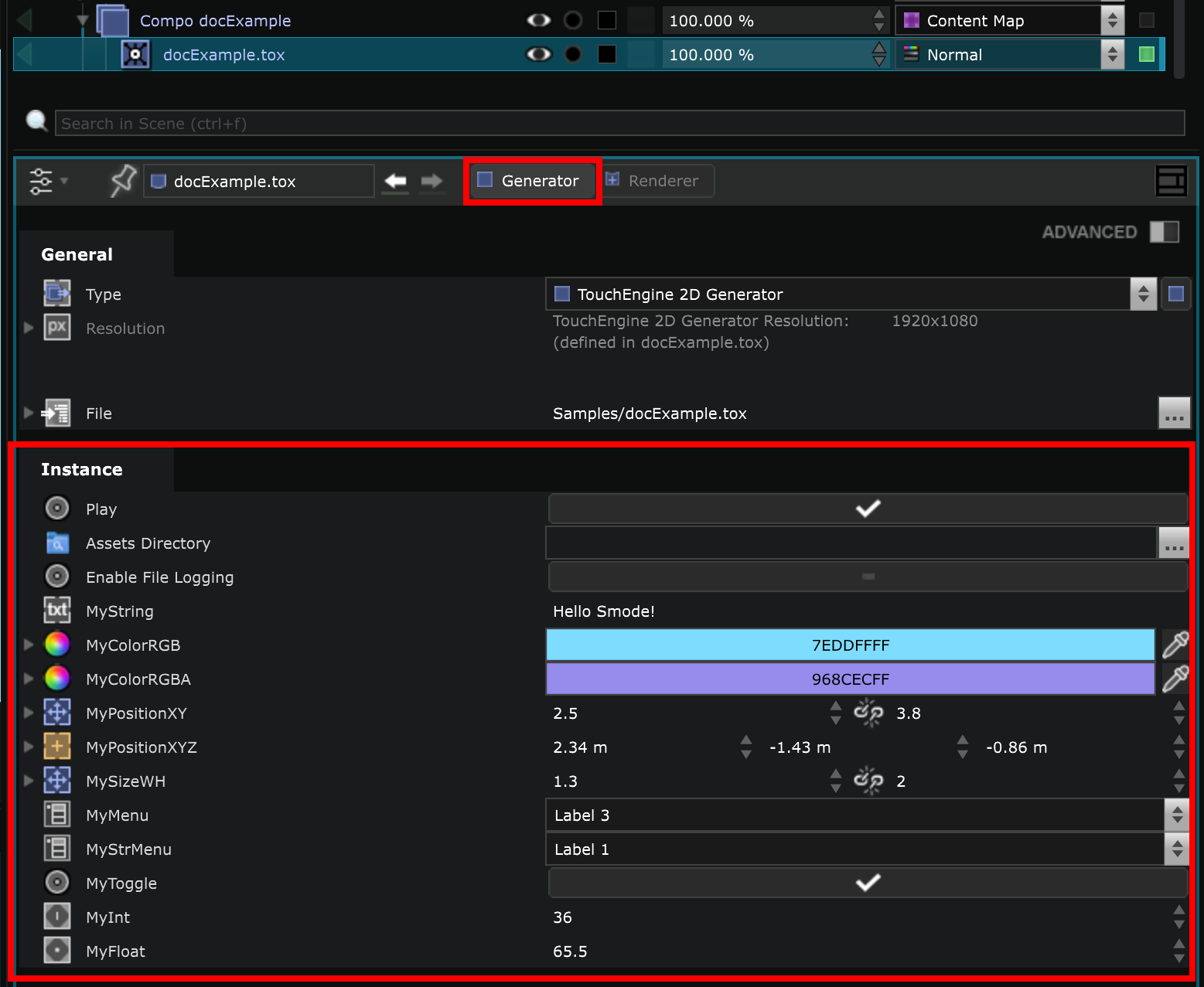
Task: Toggle solo circle for Compo docExample
Action: tap(573, 20)
